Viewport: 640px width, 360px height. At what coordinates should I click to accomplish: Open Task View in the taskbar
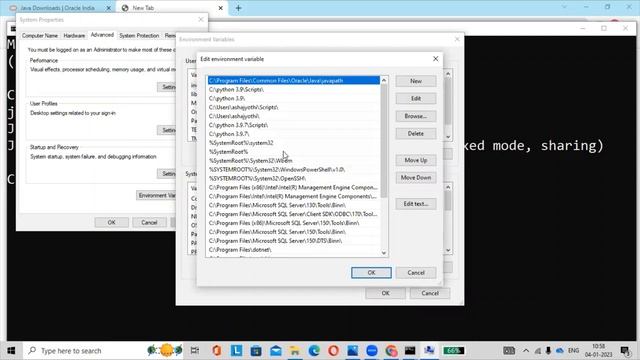tap(195, 351)
